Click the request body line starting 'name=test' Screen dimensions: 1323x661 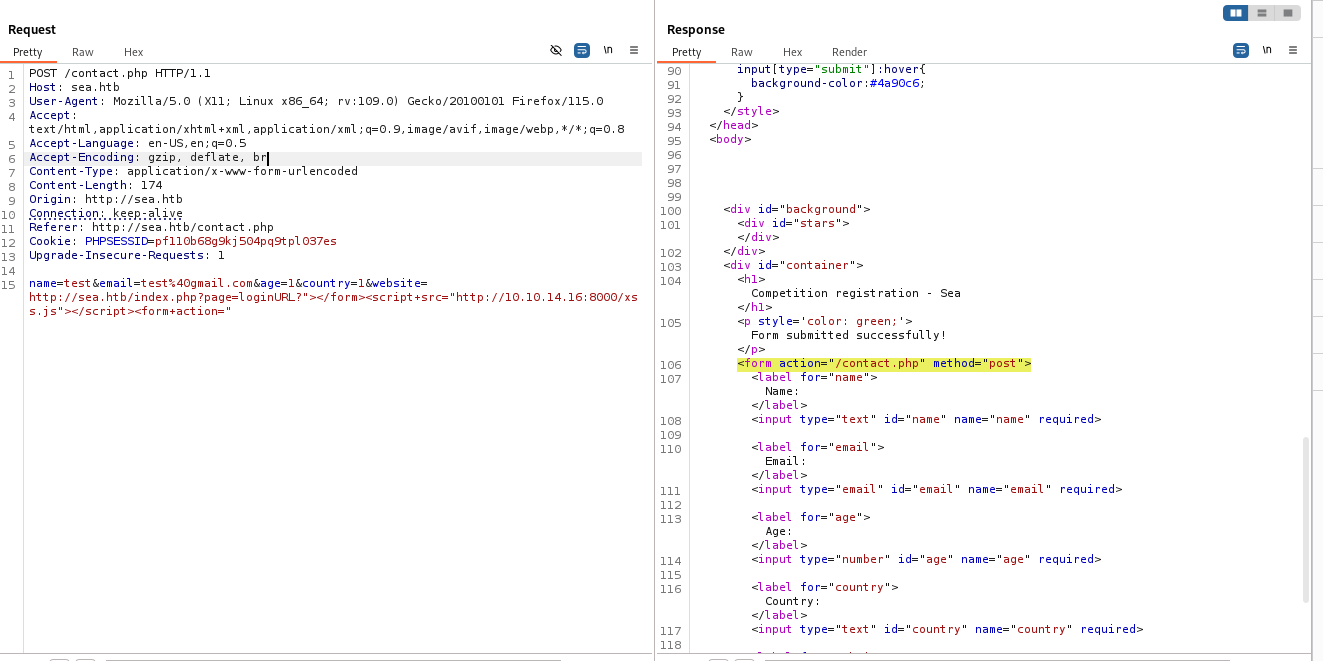click(x=228, y=283)
